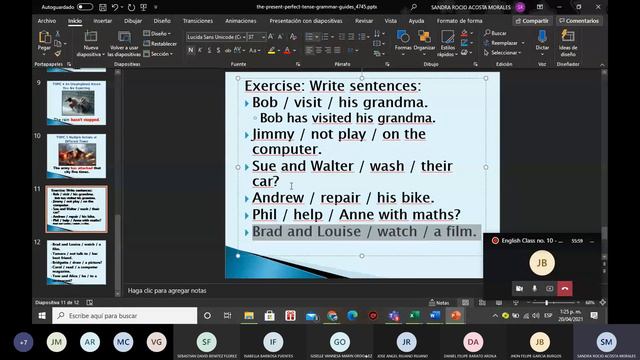Open the Animaciones tab
This screenshot has width=640, height=360.
pyautogui.click(x=240, y=21)
